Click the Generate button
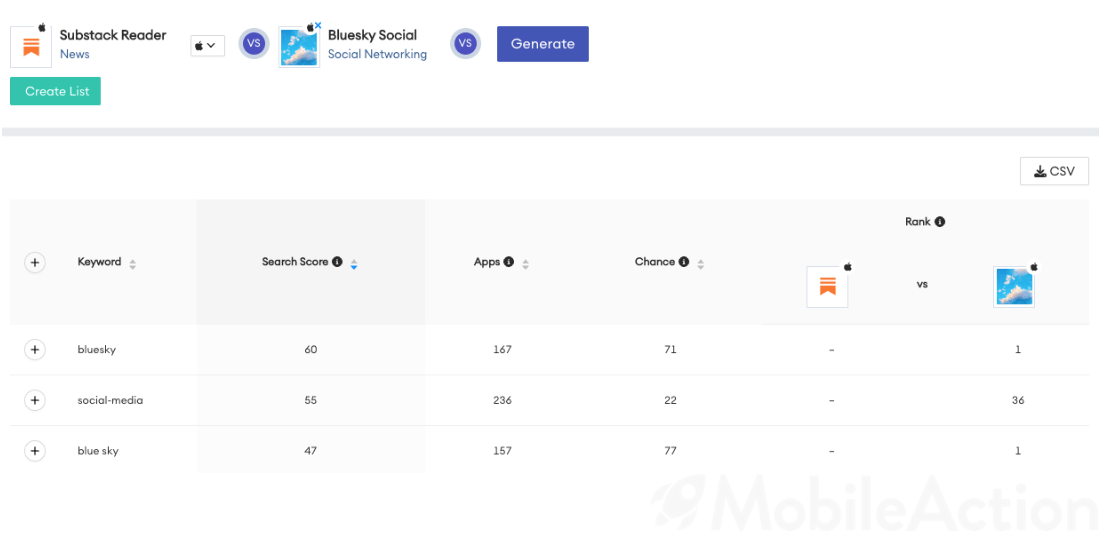The width and height of the screenshot is (1102, 540). point(543,44)
